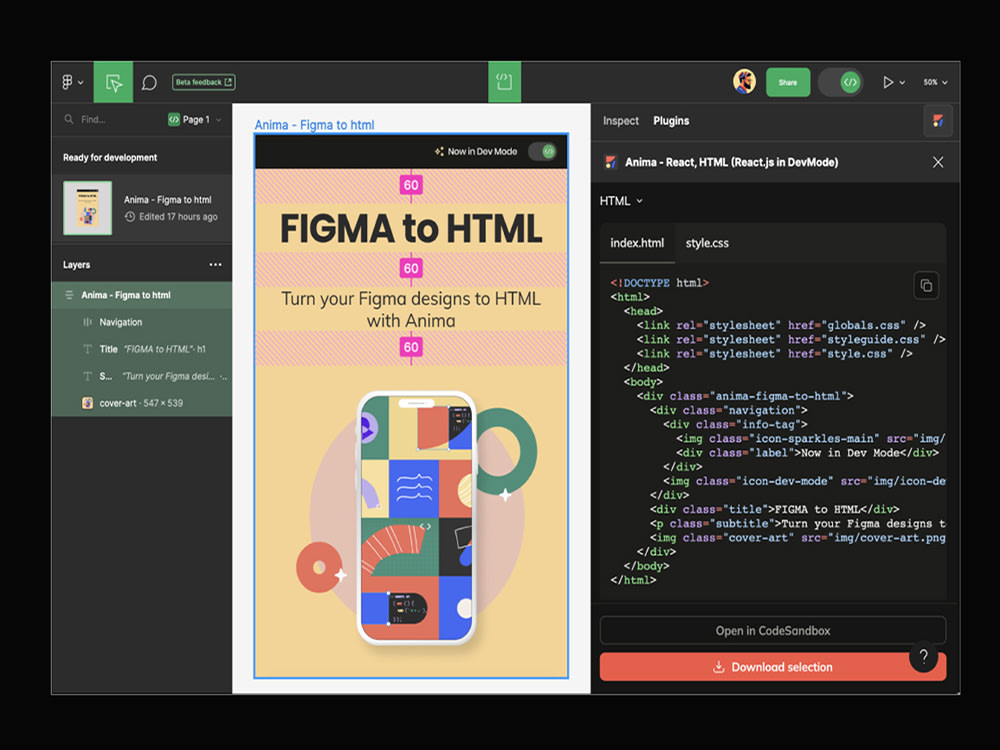Click the Ready for development heading
Screen dimensions: 1000x750
click(110, 158)
